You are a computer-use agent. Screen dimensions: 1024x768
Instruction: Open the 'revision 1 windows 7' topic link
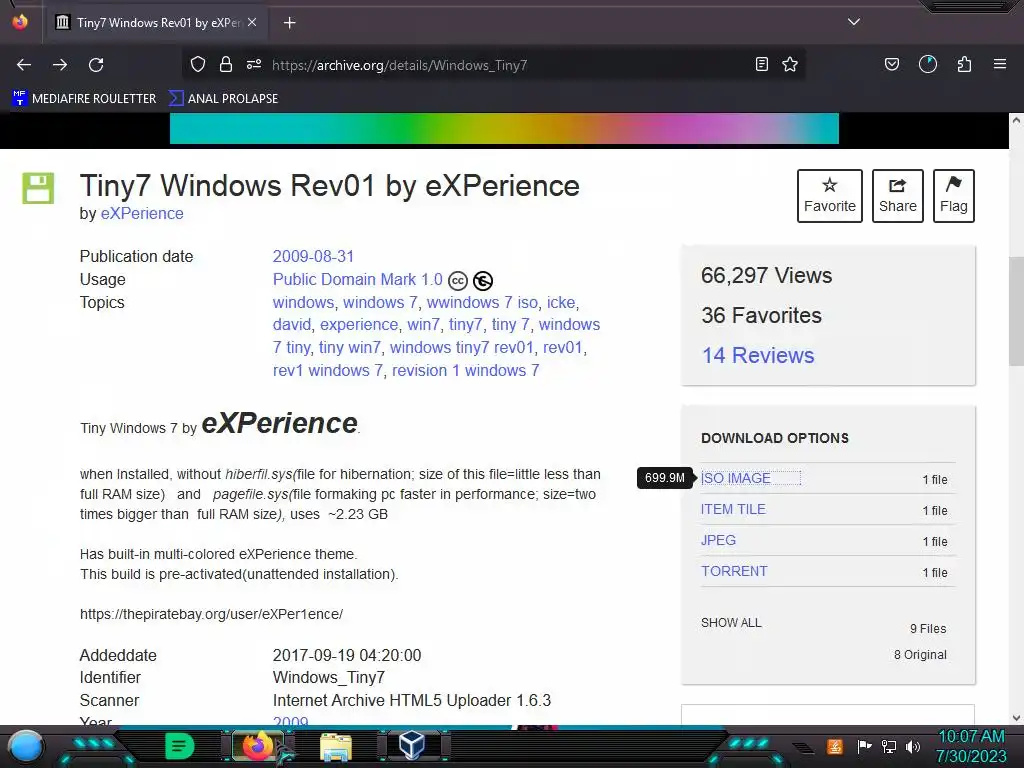pos(466,370)
